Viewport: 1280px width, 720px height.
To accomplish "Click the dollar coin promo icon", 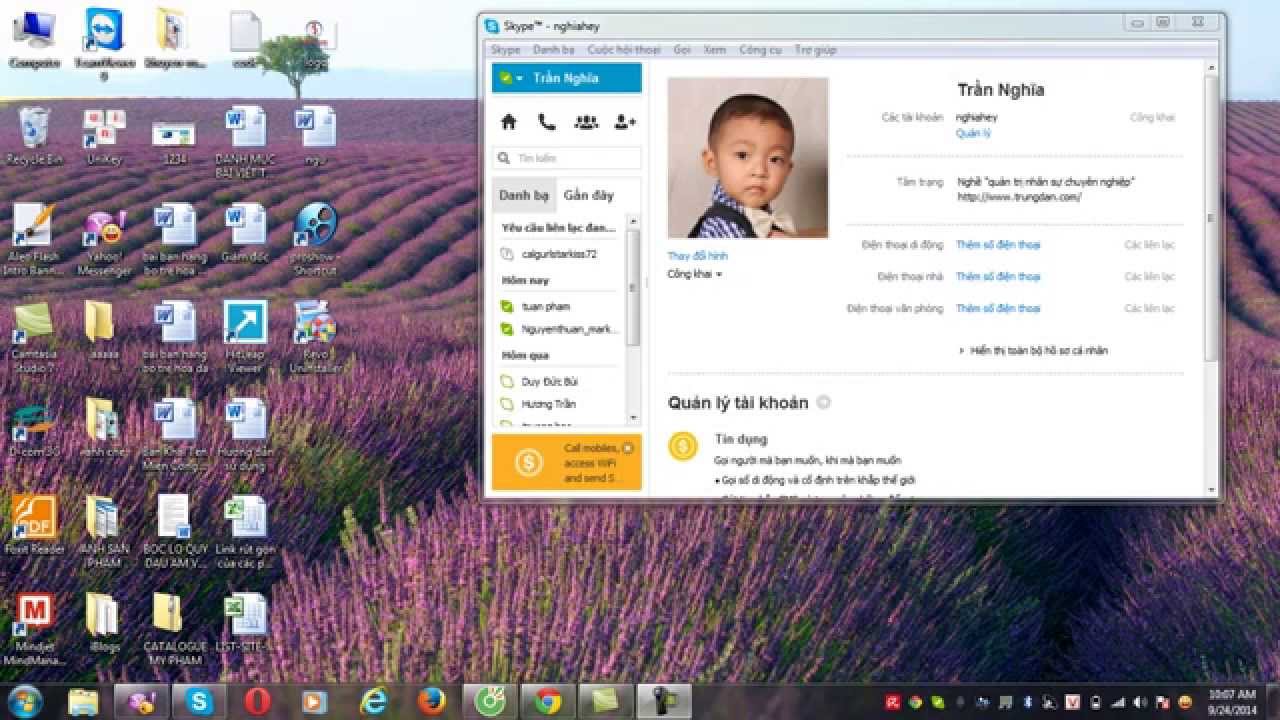I will (x=528, y=462).
